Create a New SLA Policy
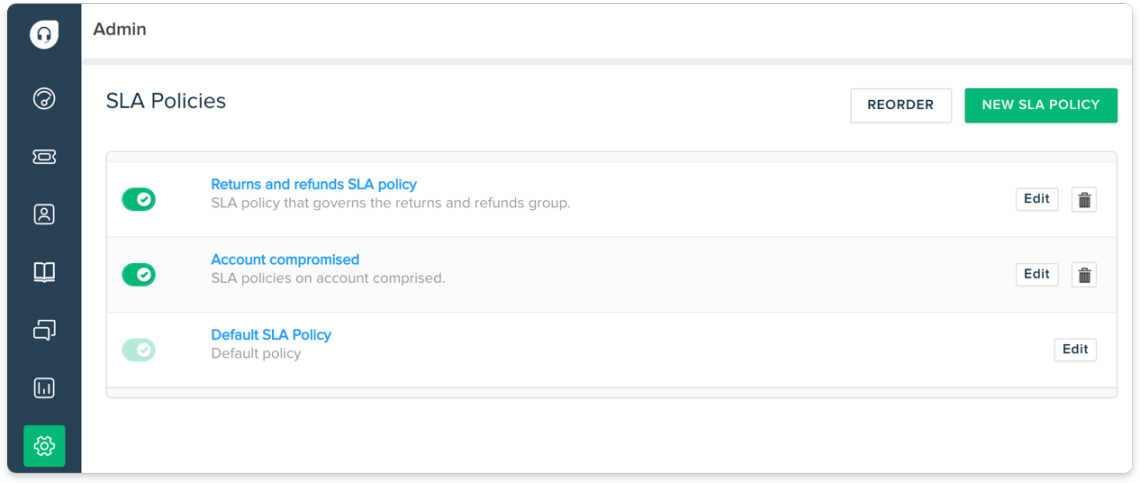 1040,105
